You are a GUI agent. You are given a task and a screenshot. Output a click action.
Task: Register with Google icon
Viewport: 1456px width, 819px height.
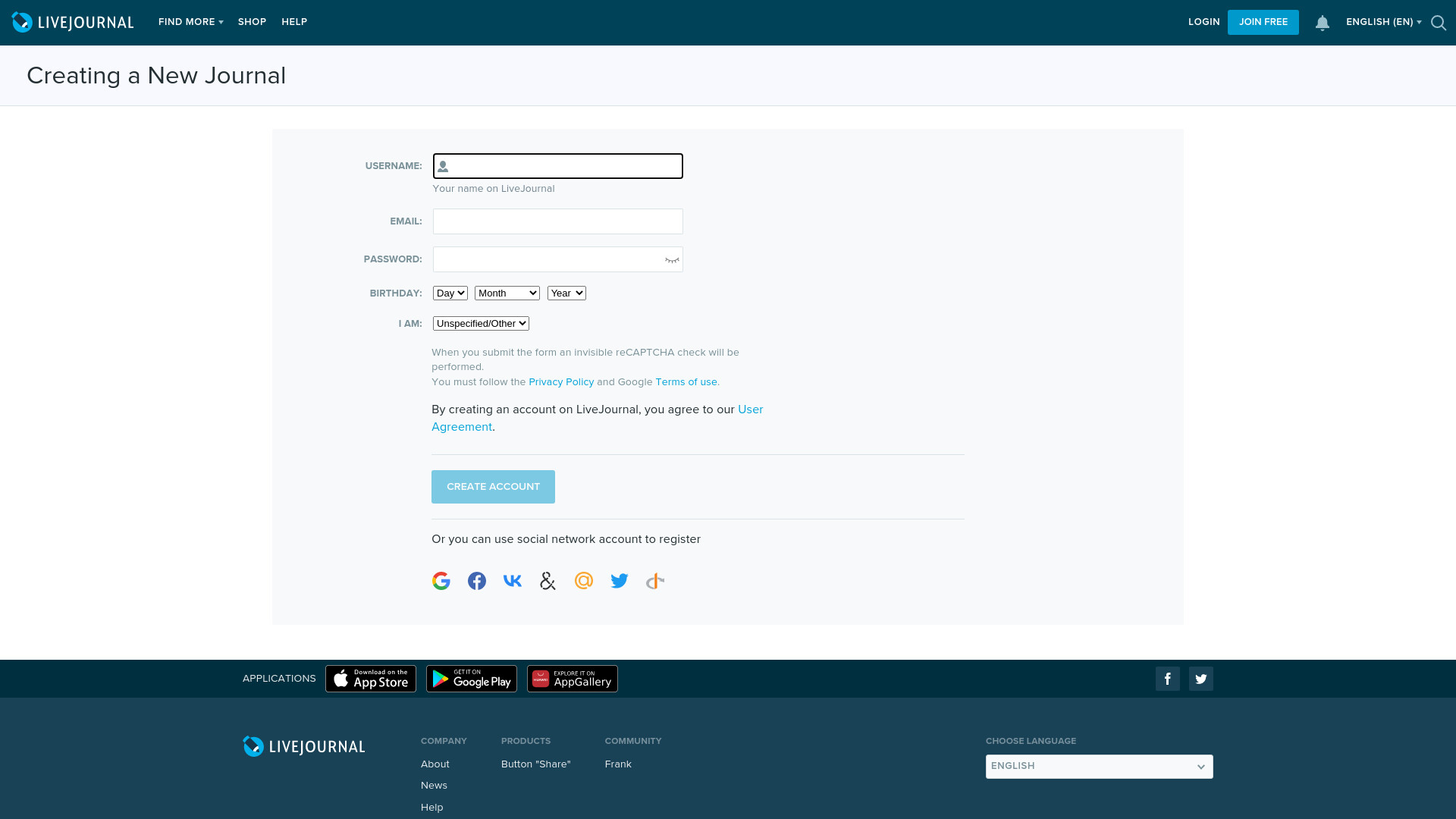point(441,581)
